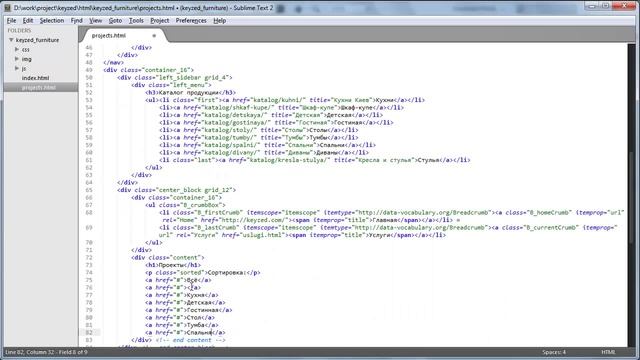Click the Sublime Text icon in title bar
Viewport: 640px width, 360px height.
pyautogui.click(x=7, y=7)
